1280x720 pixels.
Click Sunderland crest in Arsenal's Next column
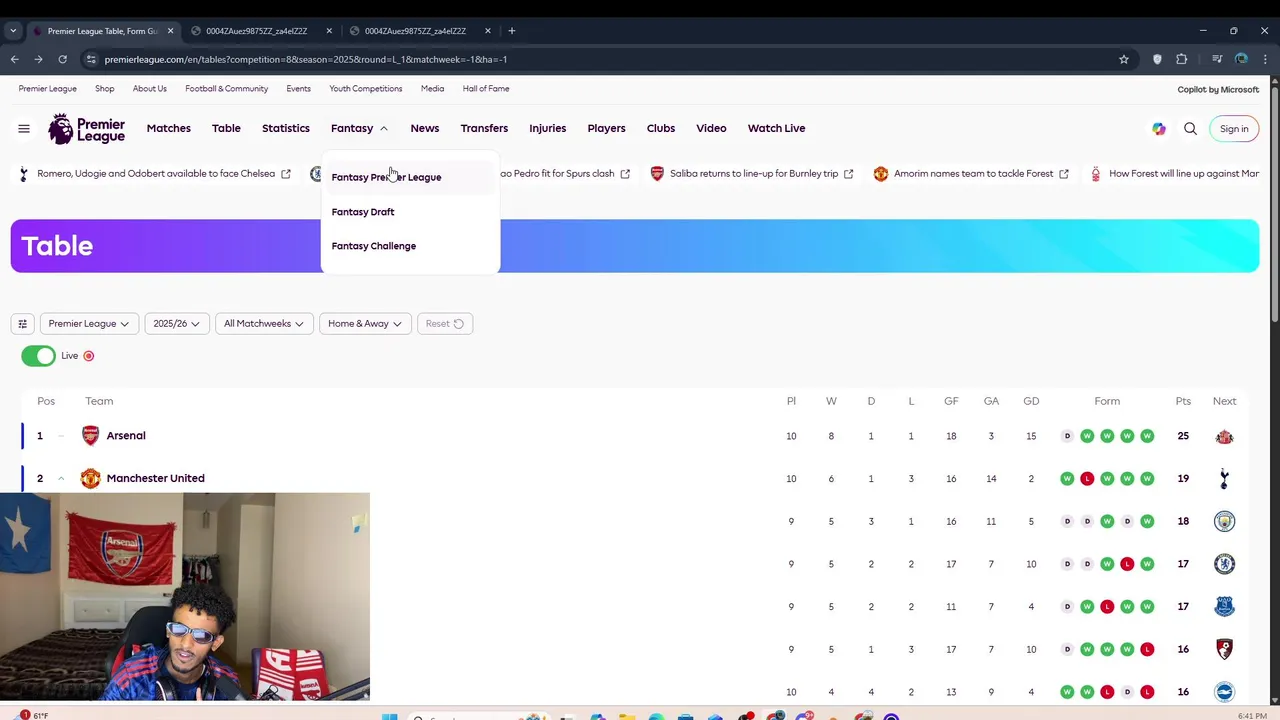click(x=1224, y=436)
